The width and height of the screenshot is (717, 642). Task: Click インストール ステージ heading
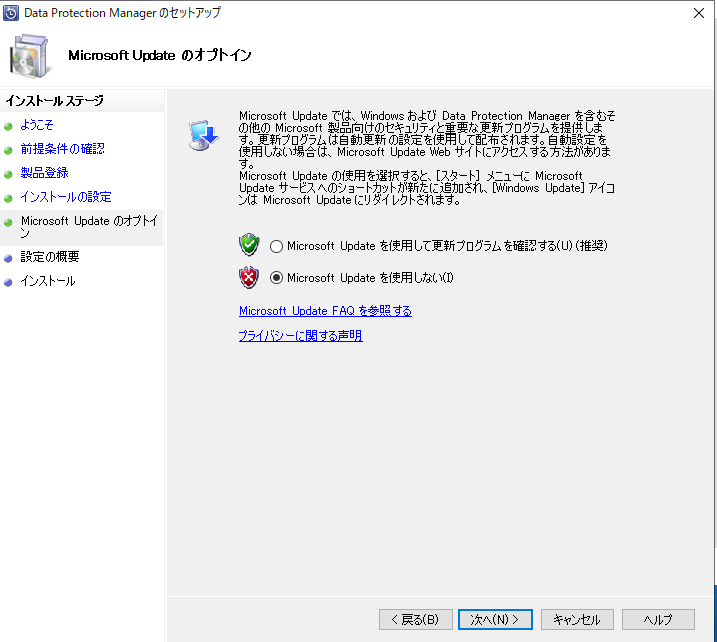(54, 101)
